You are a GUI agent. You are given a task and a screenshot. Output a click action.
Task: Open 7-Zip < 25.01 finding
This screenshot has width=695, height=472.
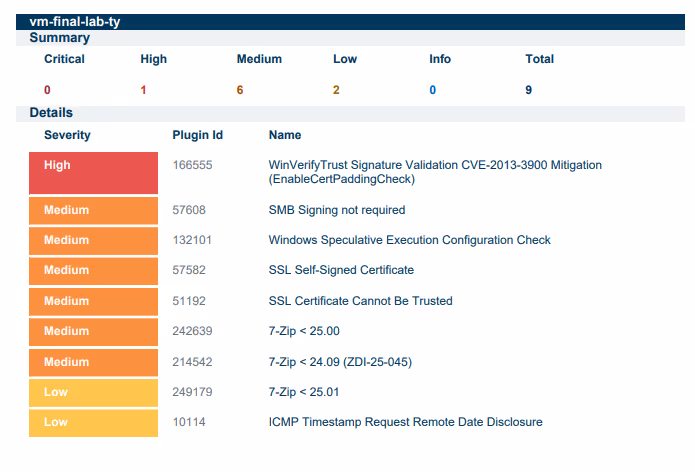(x=304, y=392)
